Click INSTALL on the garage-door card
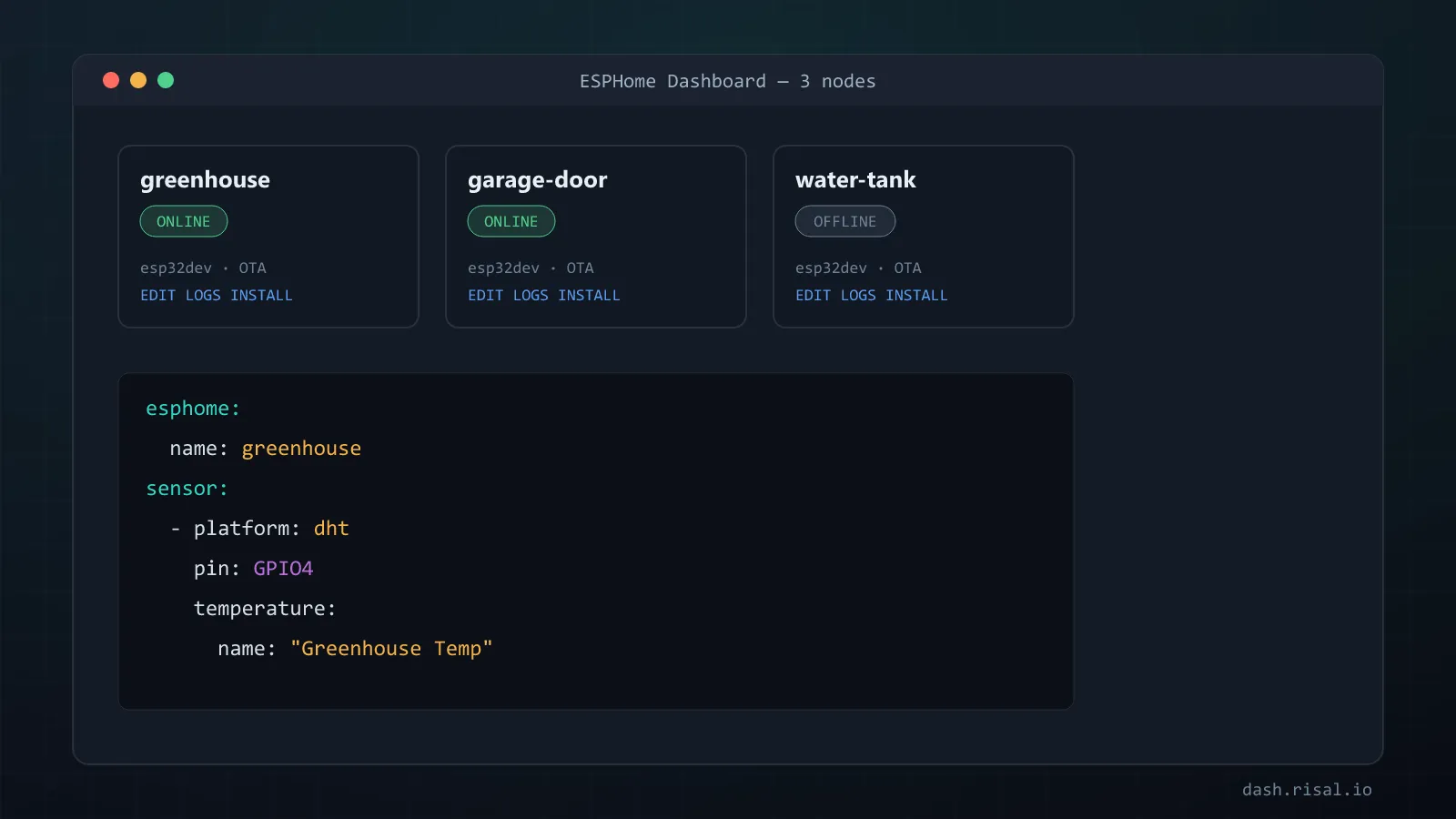 [x=589, y=295]
